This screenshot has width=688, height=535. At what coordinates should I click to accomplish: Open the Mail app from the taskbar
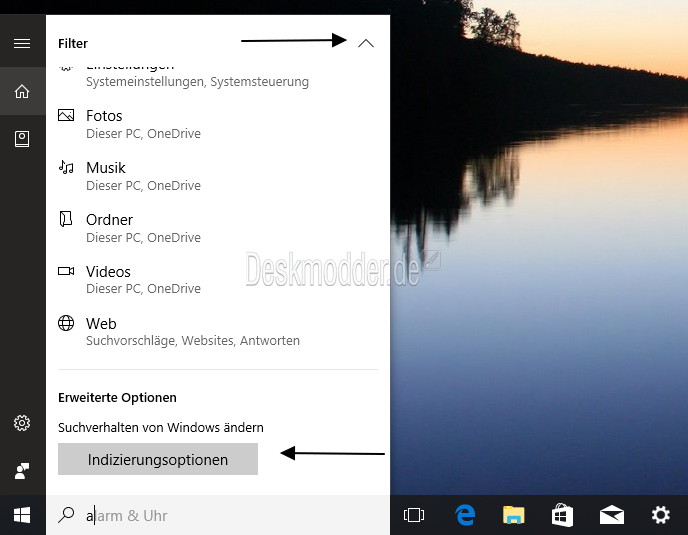(x=612, y=515)
